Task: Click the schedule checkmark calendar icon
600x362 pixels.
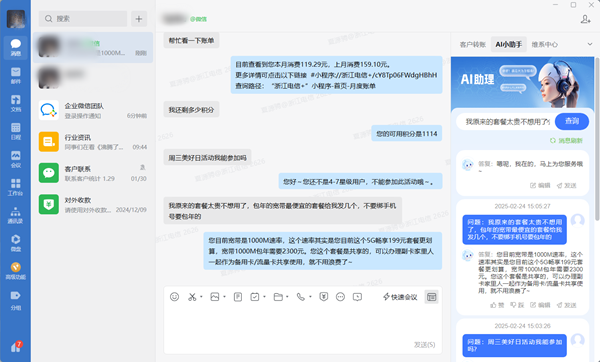Action: pos(255,297)
